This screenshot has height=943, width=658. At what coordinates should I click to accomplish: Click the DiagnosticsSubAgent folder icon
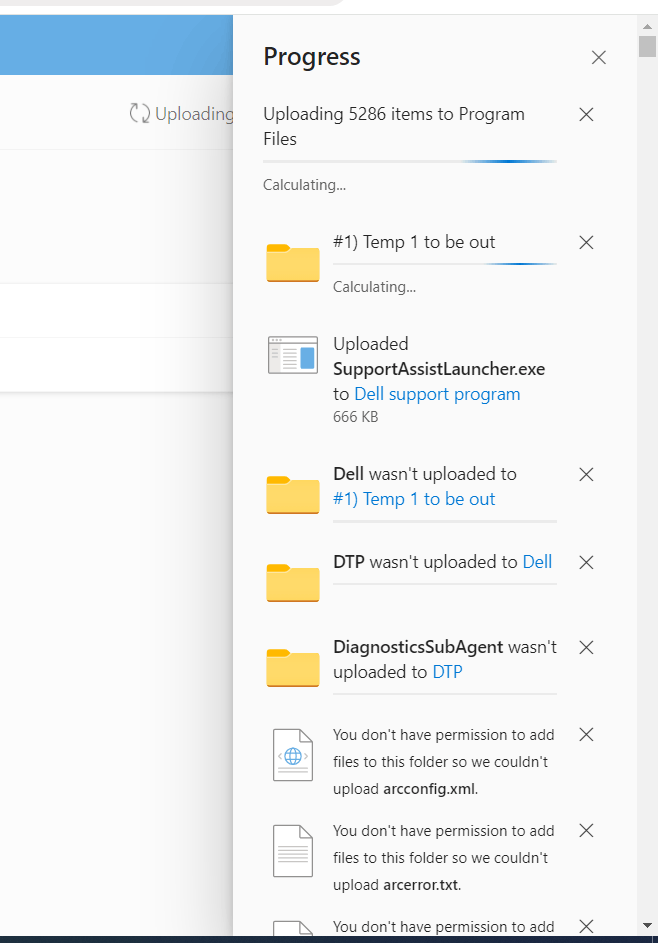(x=293, y=668)
